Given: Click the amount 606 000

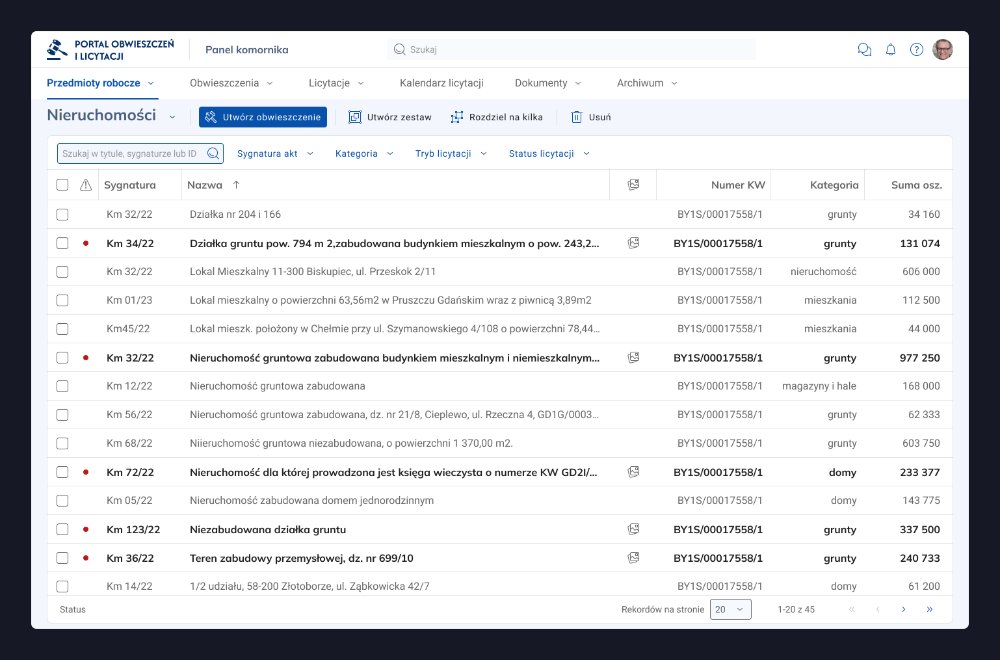Looking at the screenshot, I should pos(921,272).
